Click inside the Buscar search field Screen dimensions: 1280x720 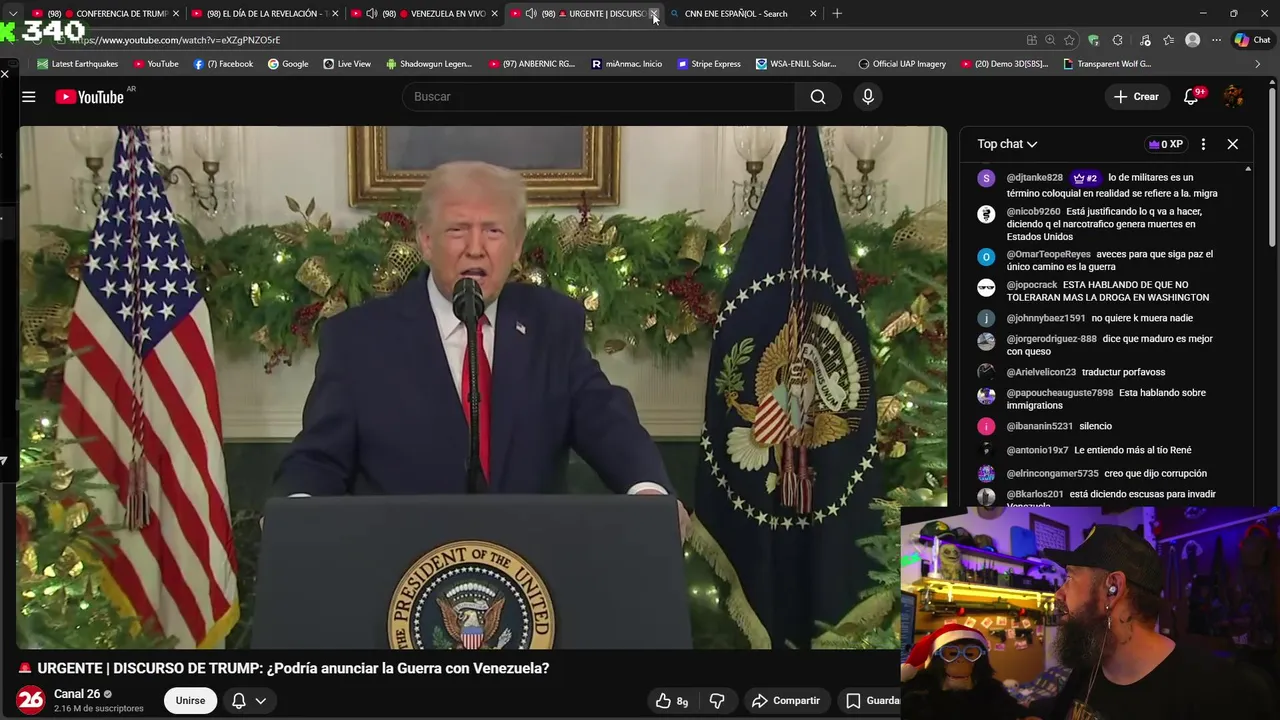click(x=600, y=97)
